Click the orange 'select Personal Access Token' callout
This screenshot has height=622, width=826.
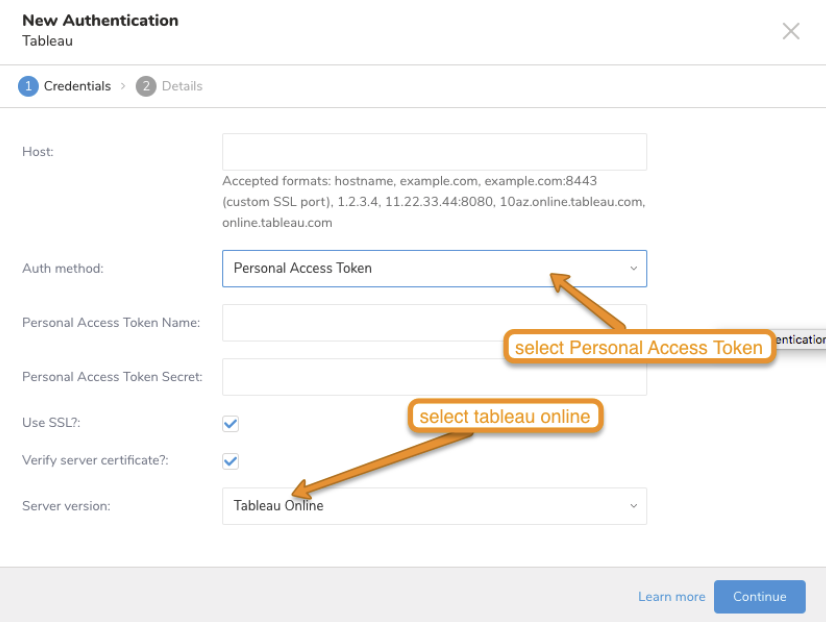[639, 348]
